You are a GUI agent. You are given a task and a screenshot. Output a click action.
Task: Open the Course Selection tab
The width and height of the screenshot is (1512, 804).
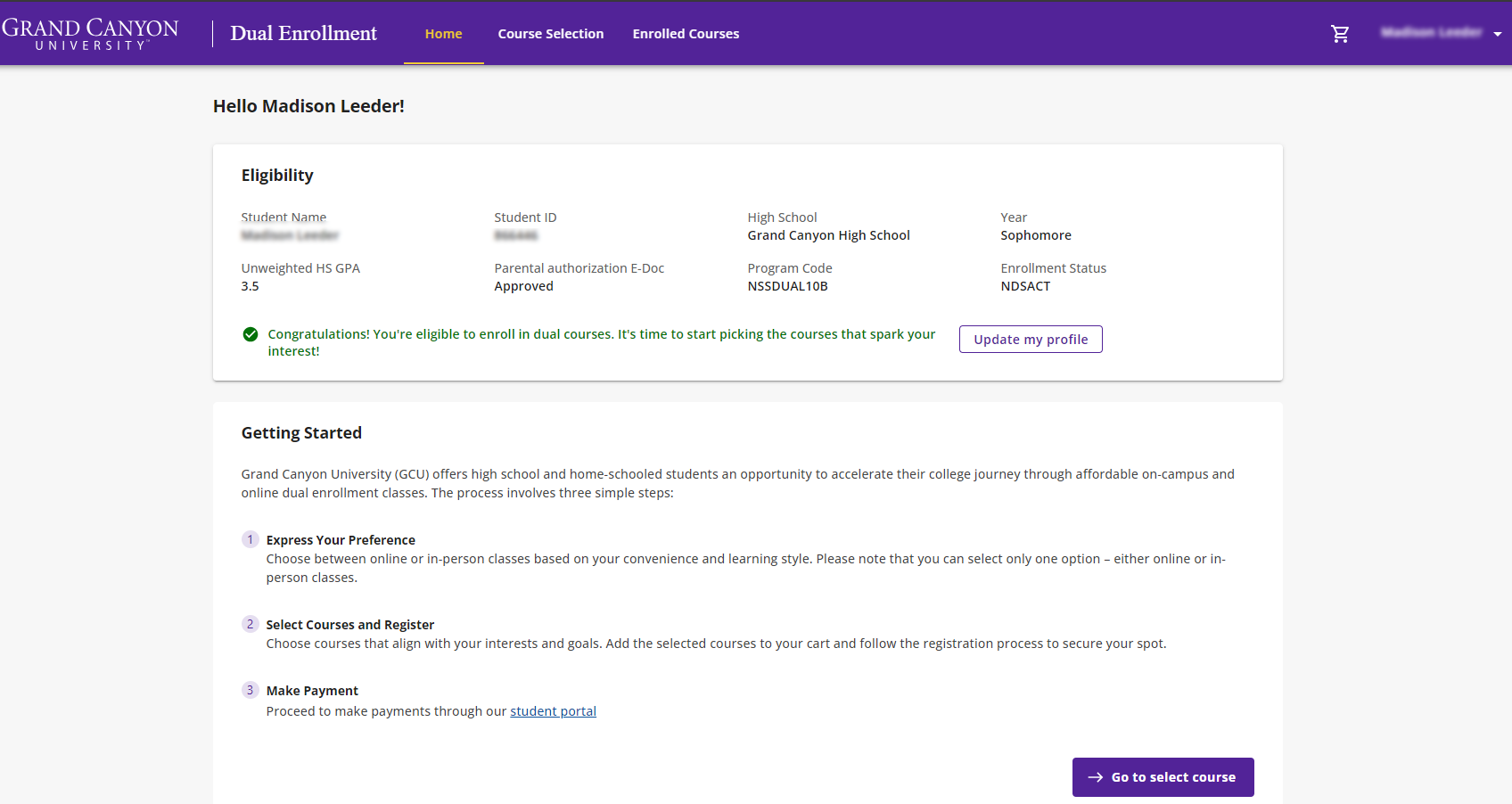550,34
